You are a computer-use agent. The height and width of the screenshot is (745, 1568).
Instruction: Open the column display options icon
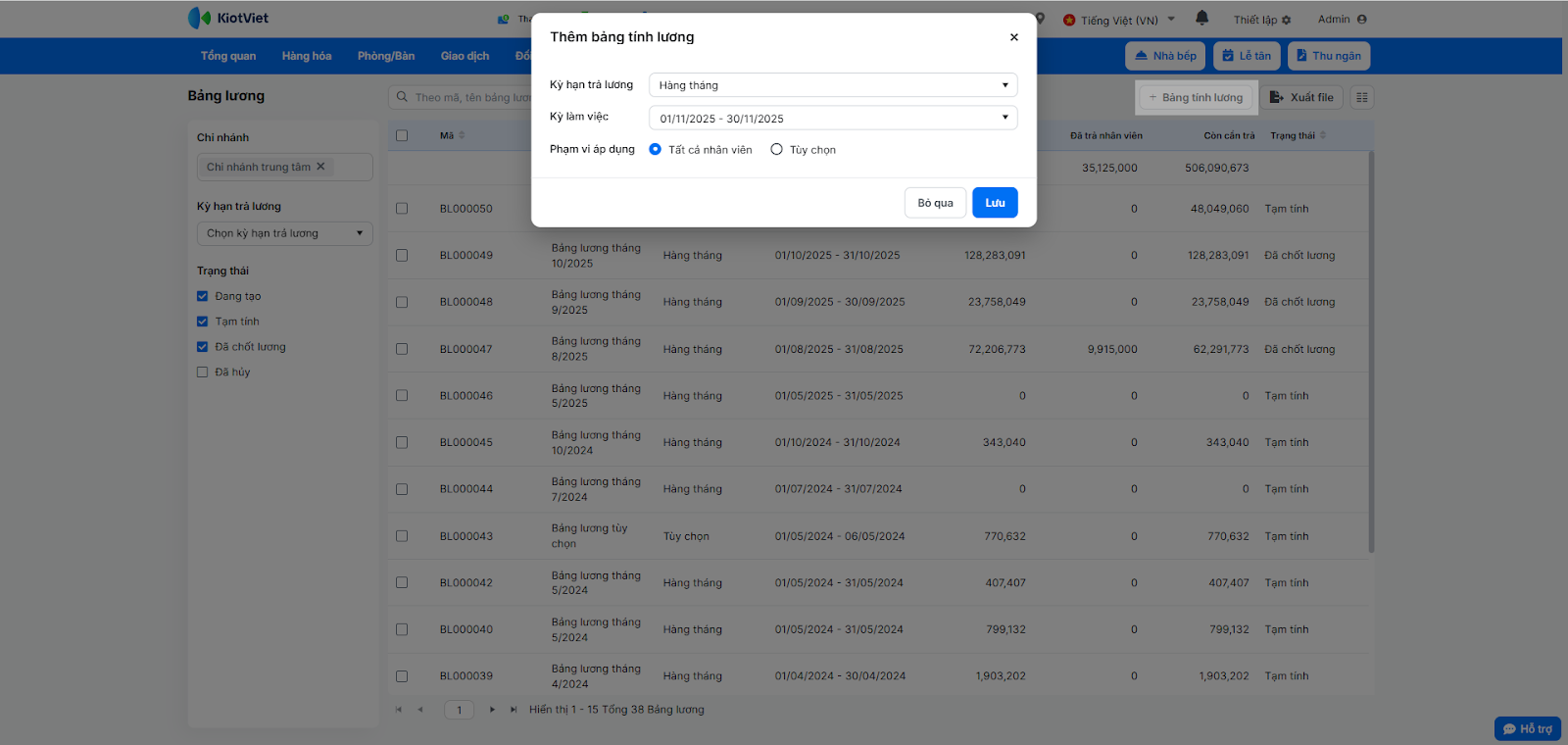[1361, 97]
